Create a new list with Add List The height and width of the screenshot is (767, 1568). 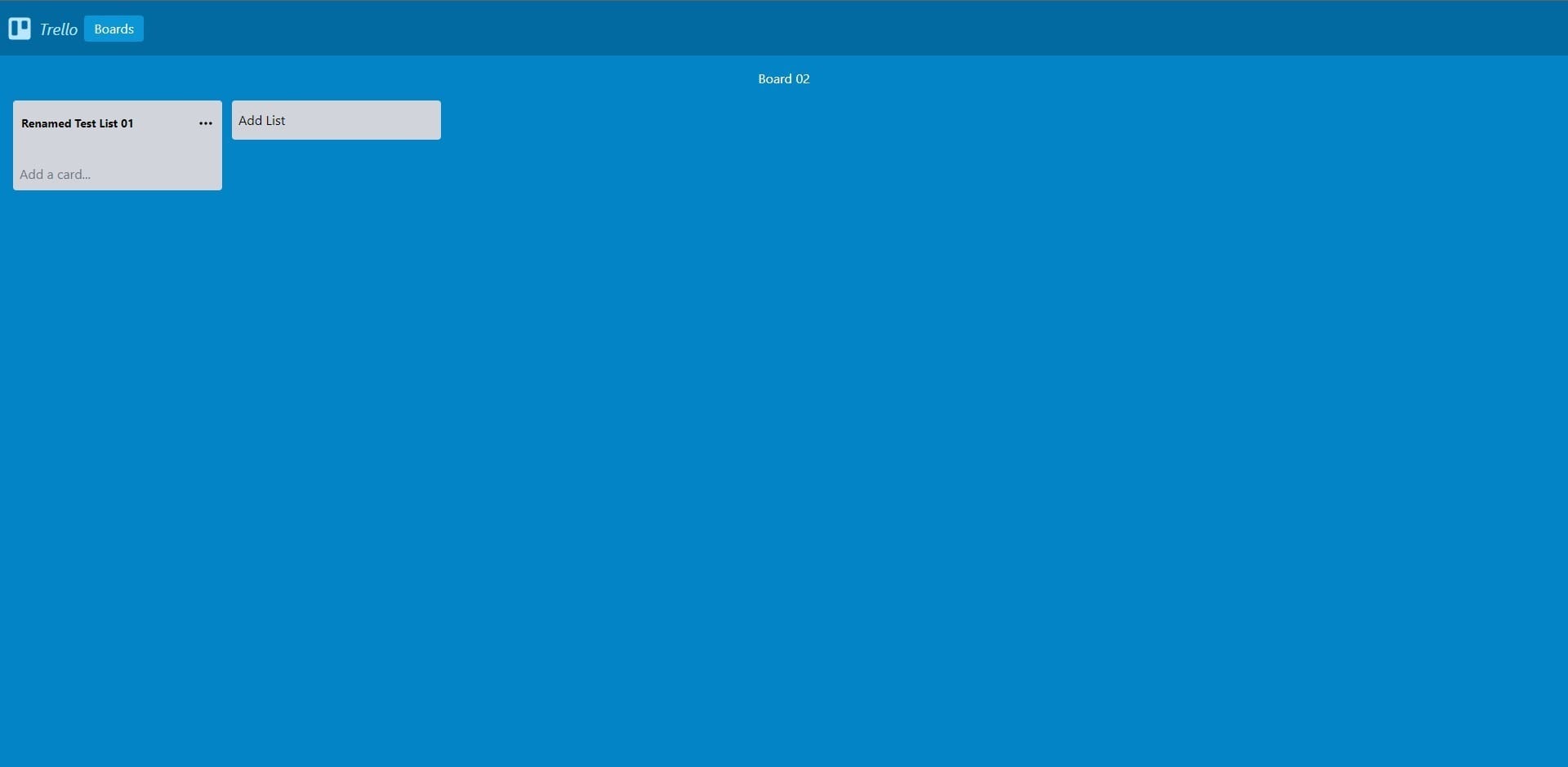[x=336, y=120]
